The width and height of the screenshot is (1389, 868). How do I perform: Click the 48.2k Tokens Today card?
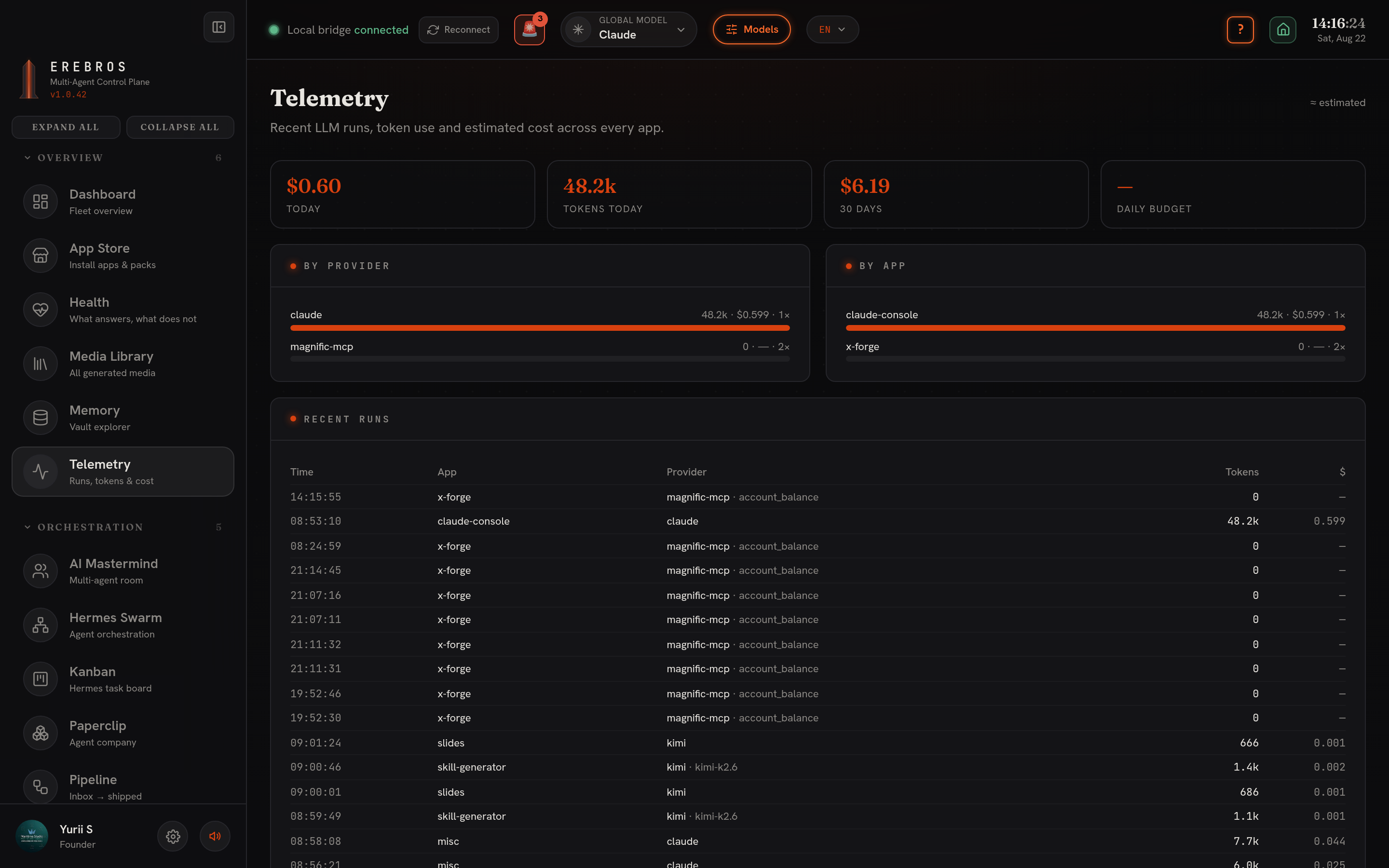click(679, 194)
